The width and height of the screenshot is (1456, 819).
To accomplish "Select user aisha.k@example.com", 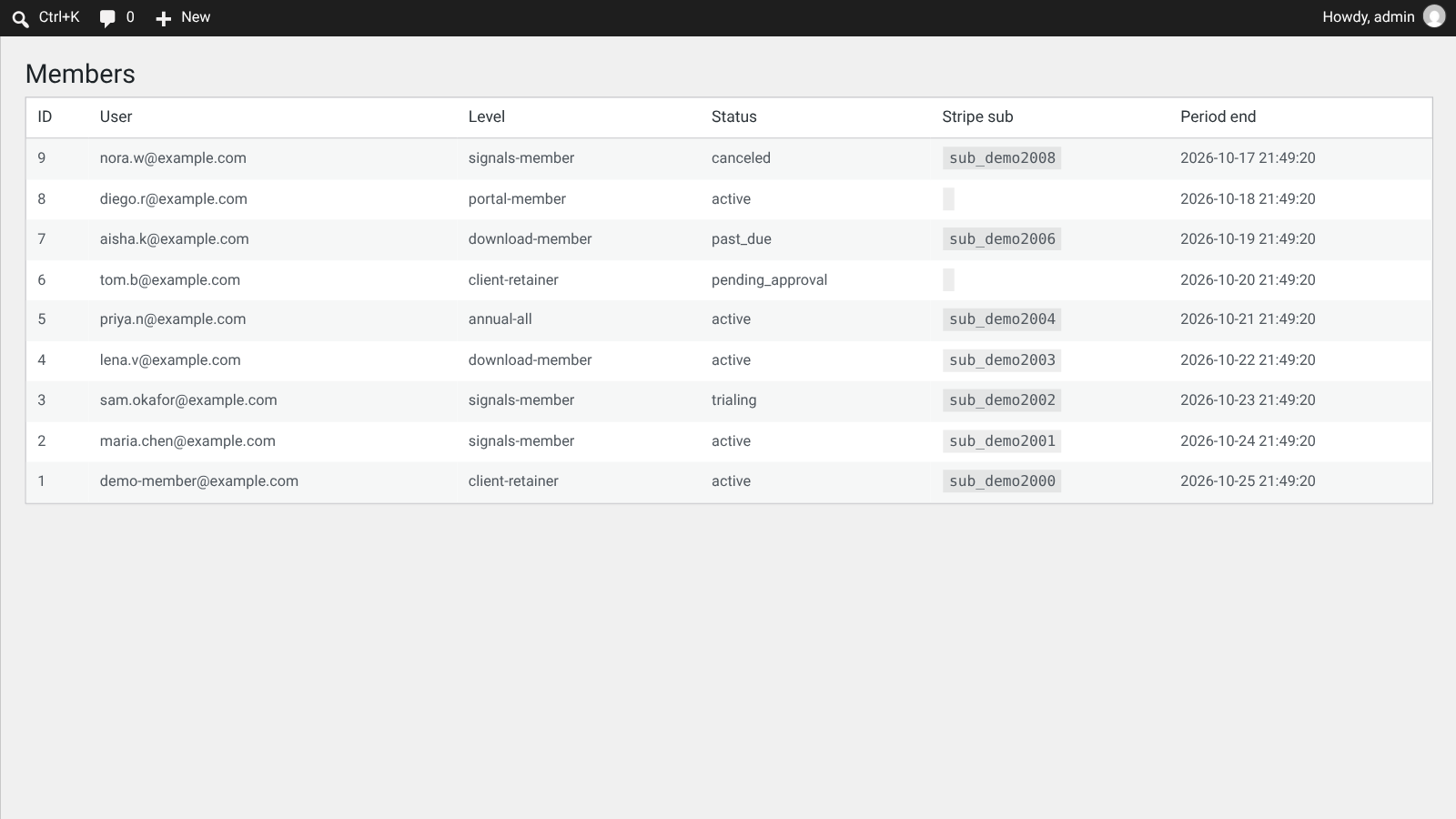I will 175,239.
